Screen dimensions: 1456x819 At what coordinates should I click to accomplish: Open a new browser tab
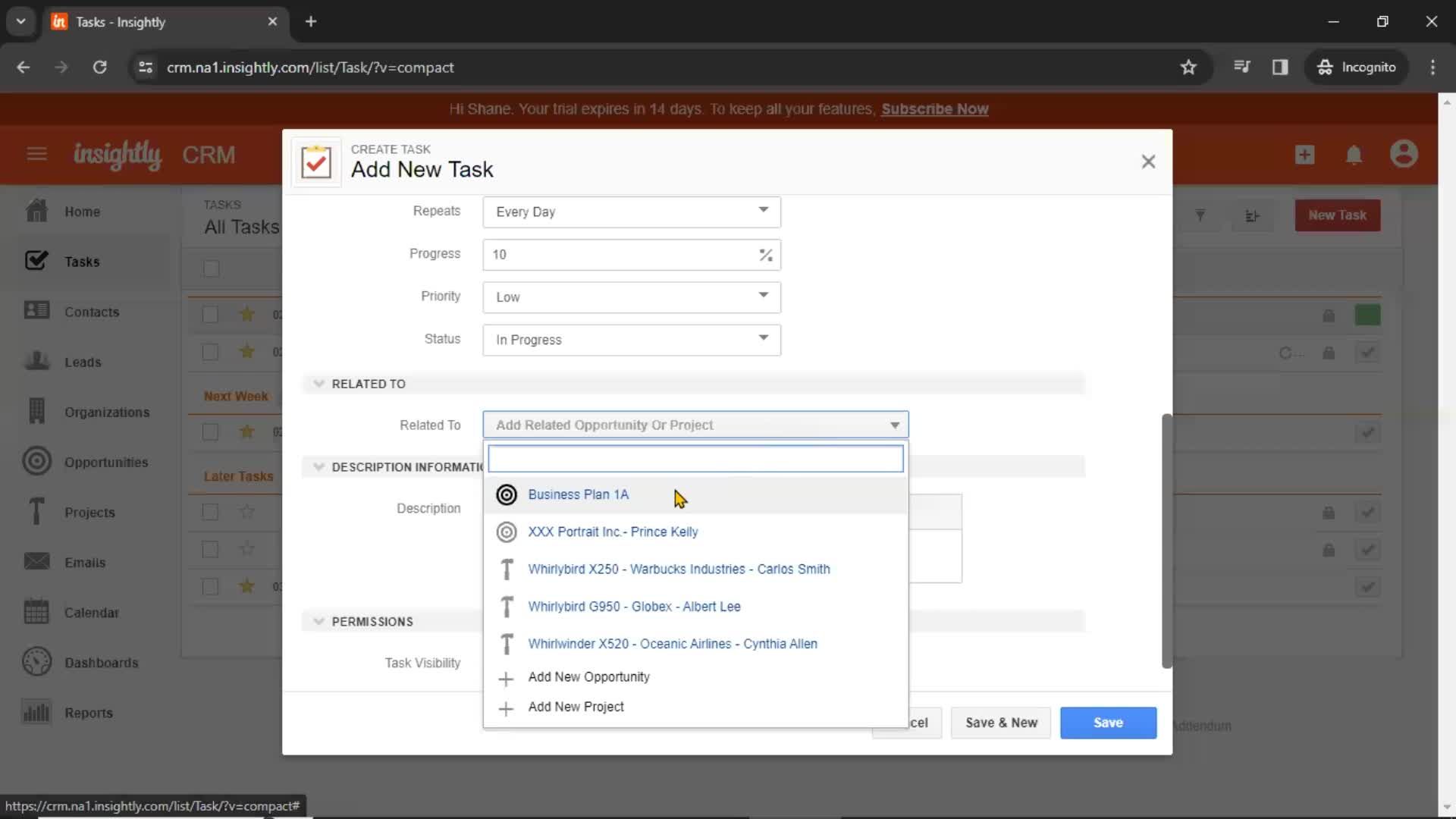311,21
